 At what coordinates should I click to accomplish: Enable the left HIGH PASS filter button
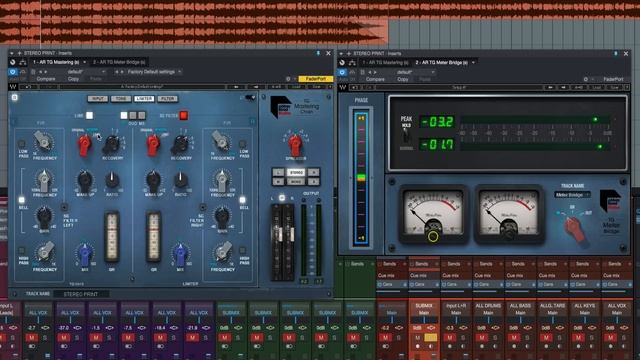22,250
